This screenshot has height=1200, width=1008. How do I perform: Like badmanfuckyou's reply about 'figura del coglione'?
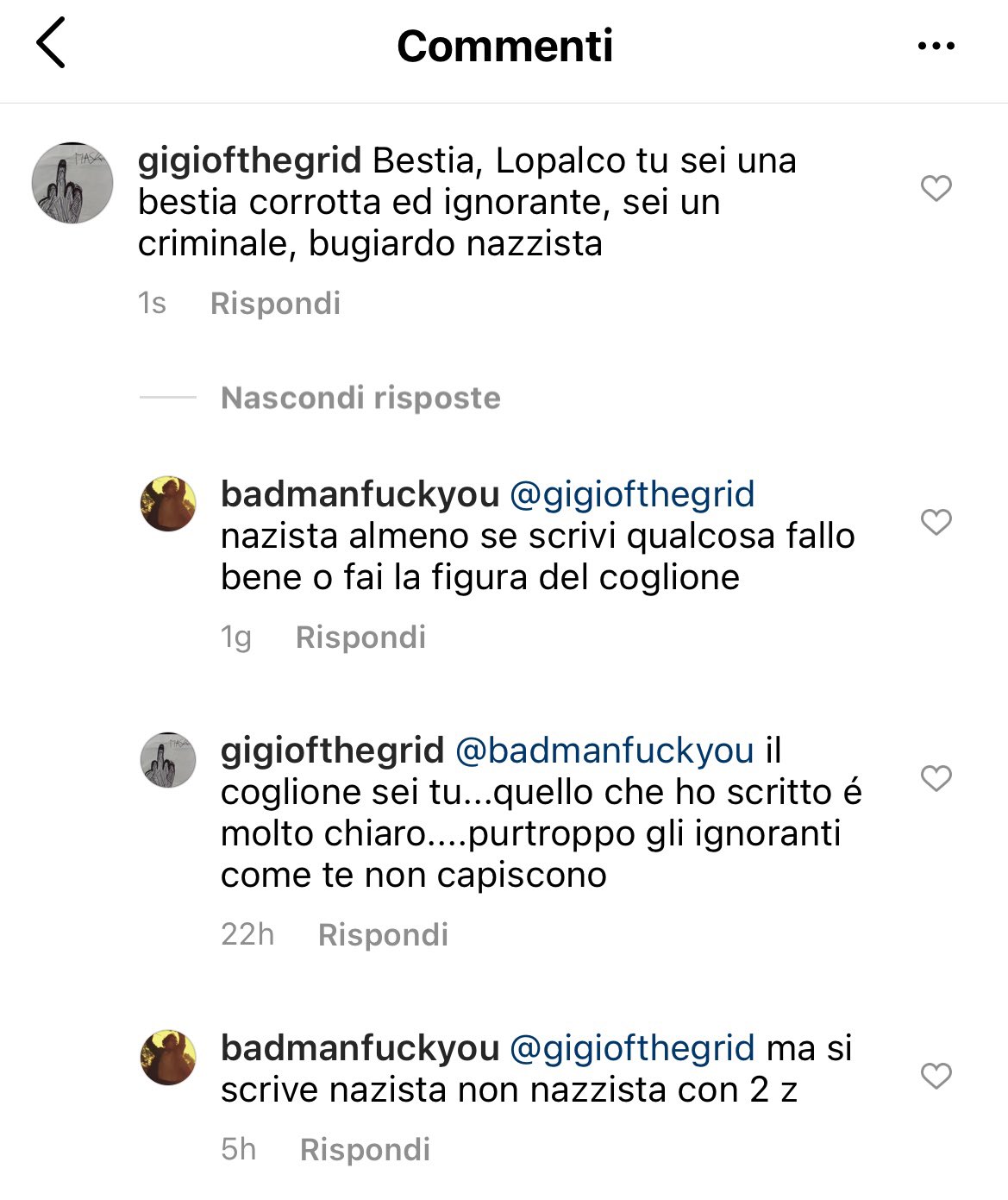(x=936, y=521)
